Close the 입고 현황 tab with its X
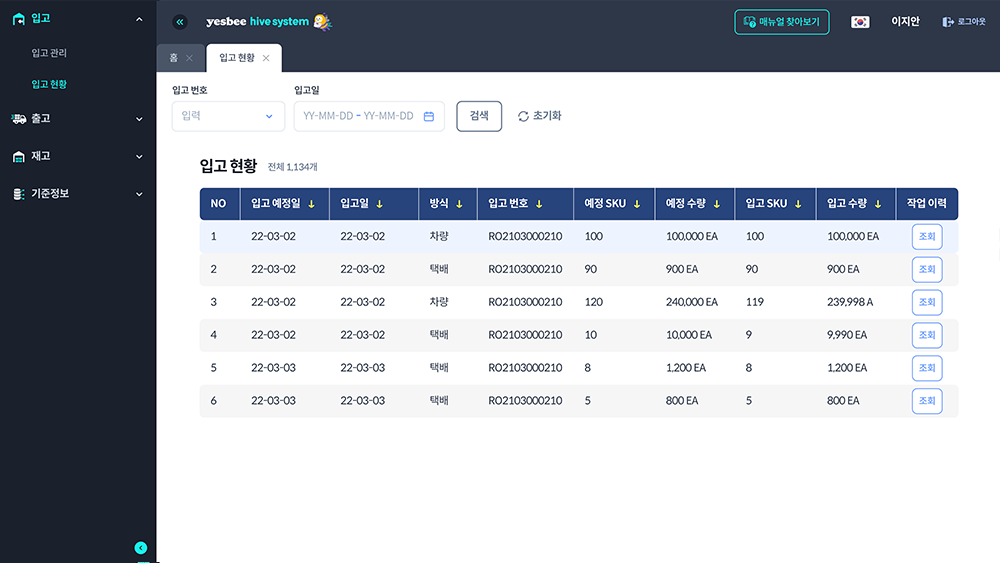 pyautogui.click(x=266, y=58)
